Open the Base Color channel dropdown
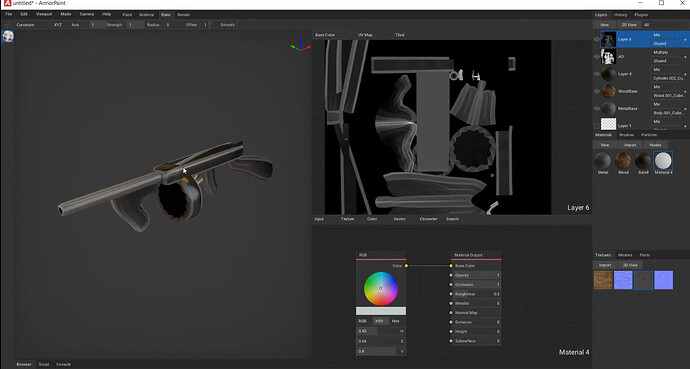The image size is (690, 369). pyautogui.click(x=330, y=35)
